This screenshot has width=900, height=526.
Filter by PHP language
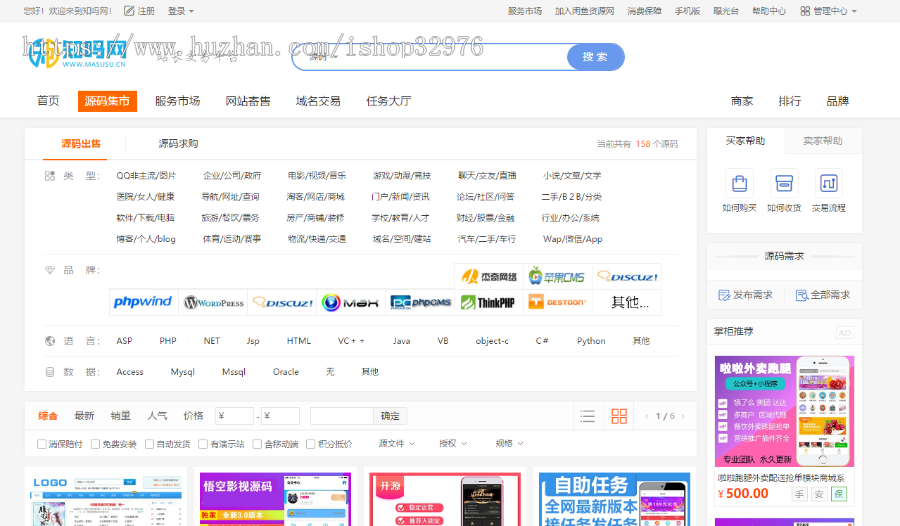pos(168,341)
